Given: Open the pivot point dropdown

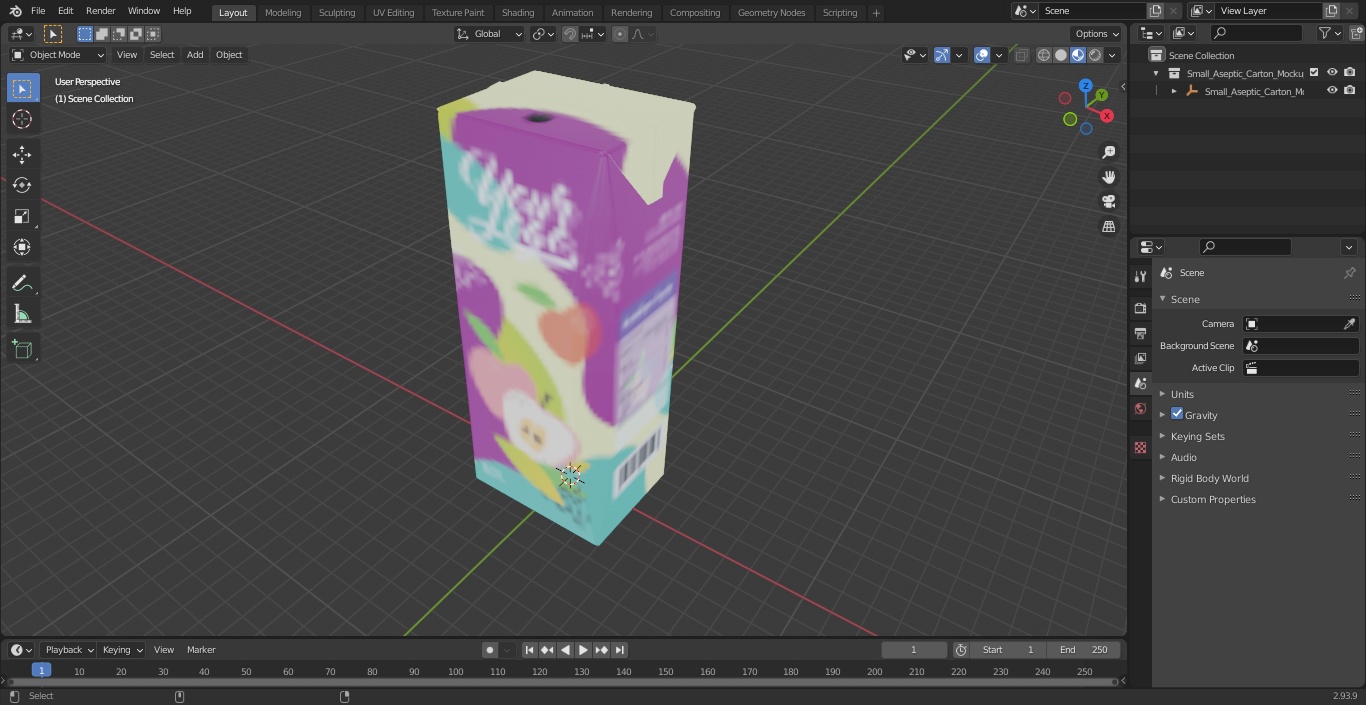Looking at the screenshot, I should point(543,34).
